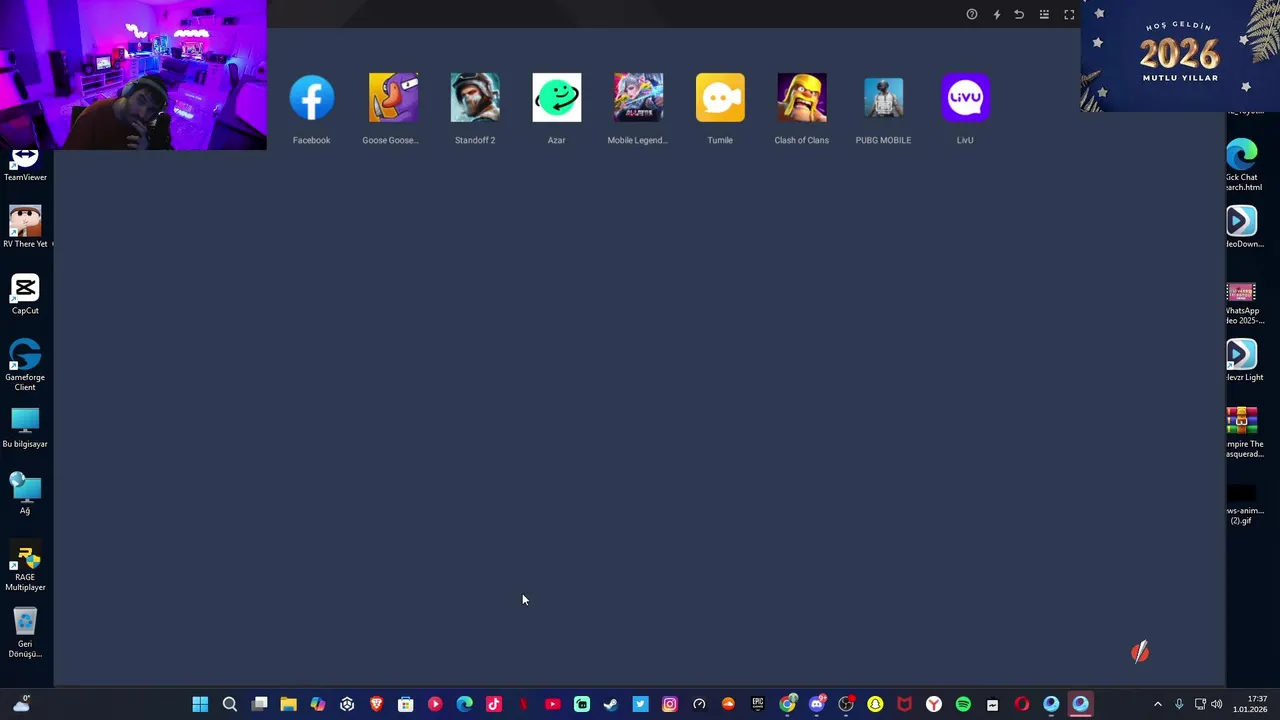Select the Klevzr Light desktop icon
The image size is (1280, 720).
[x=1242, y=360]
